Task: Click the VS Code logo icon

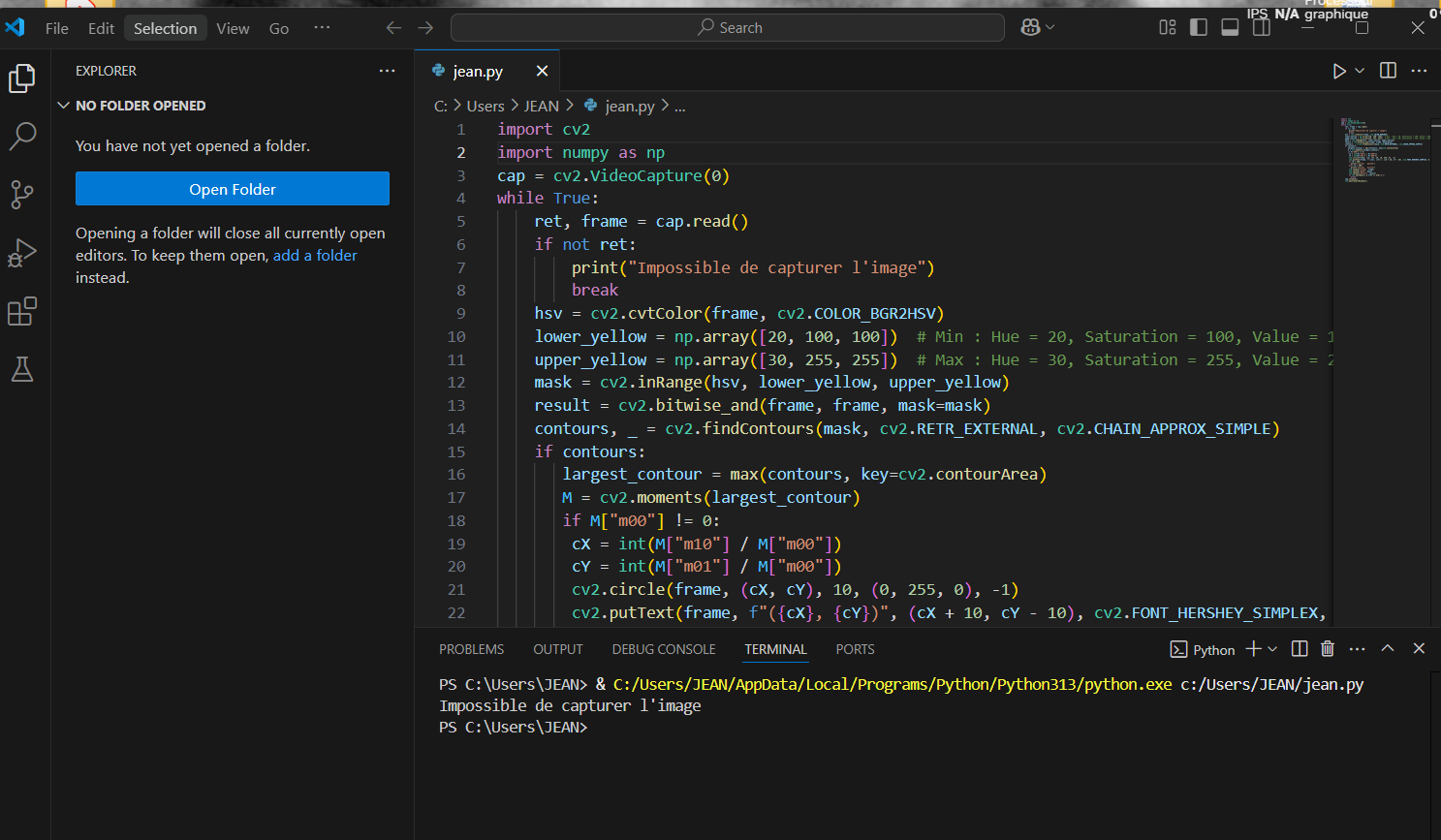Action: tap(15, 27)
